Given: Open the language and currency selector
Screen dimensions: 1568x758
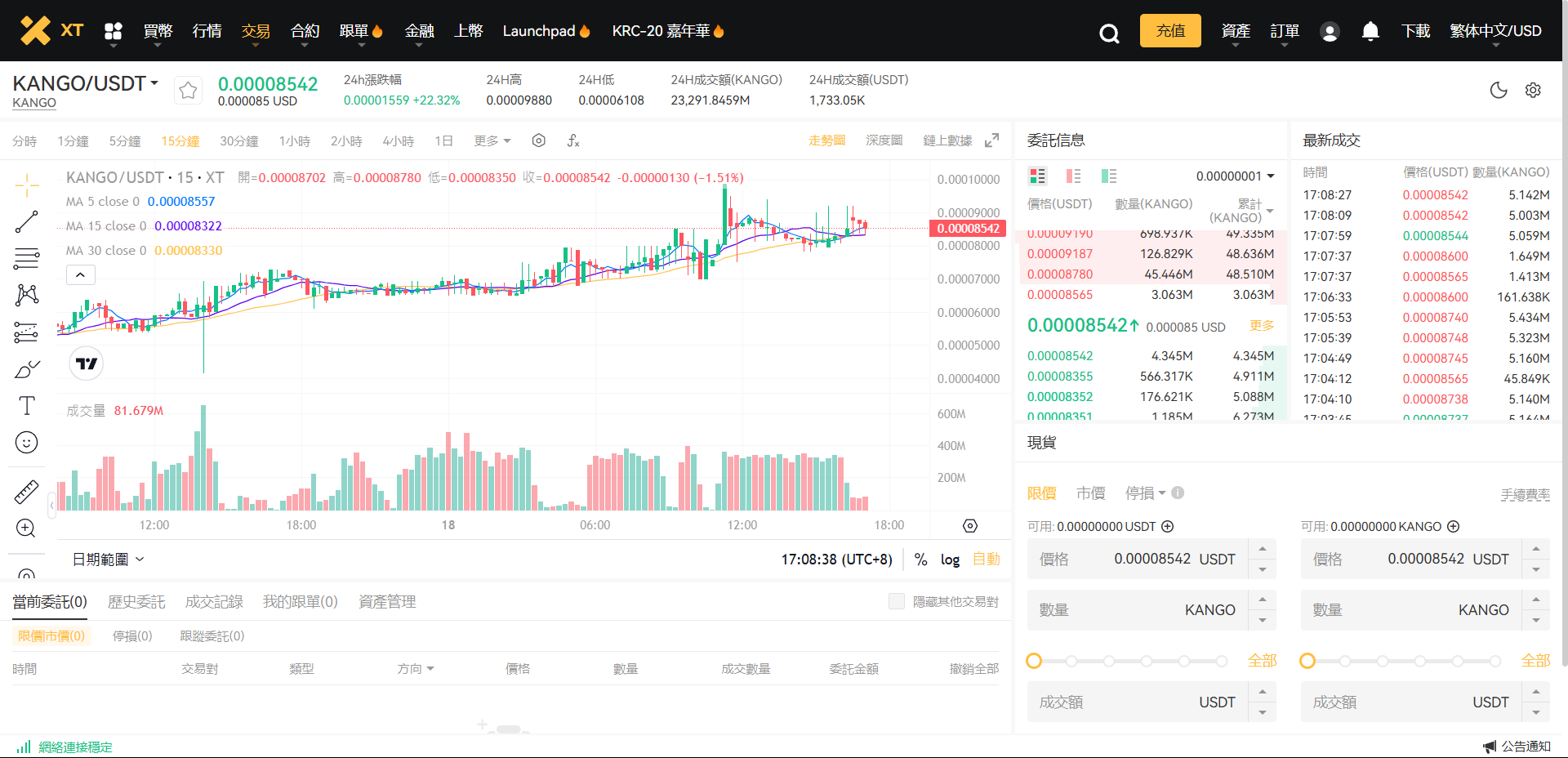Looking at the screenshot, I should pyautogui.click(x=1495, y=31).
